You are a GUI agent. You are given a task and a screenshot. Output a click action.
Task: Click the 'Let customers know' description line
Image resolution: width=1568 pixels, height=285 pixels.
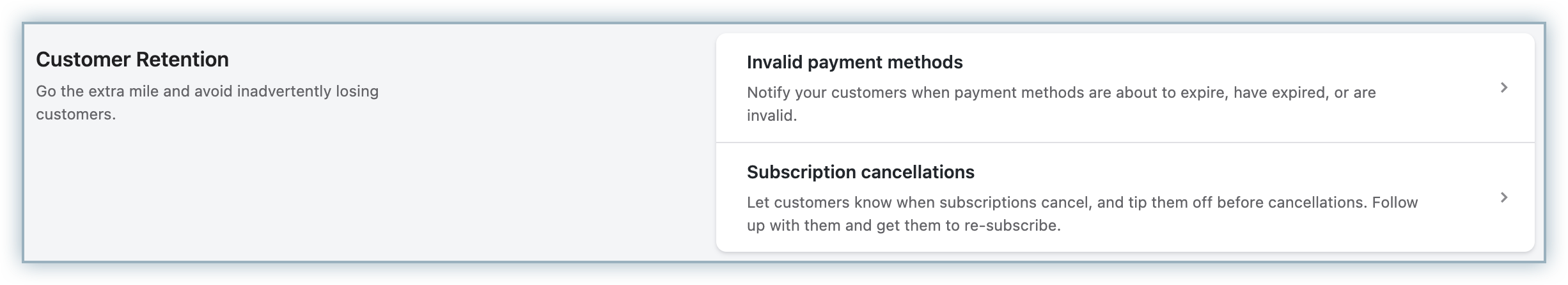[x=1082, y=203]
